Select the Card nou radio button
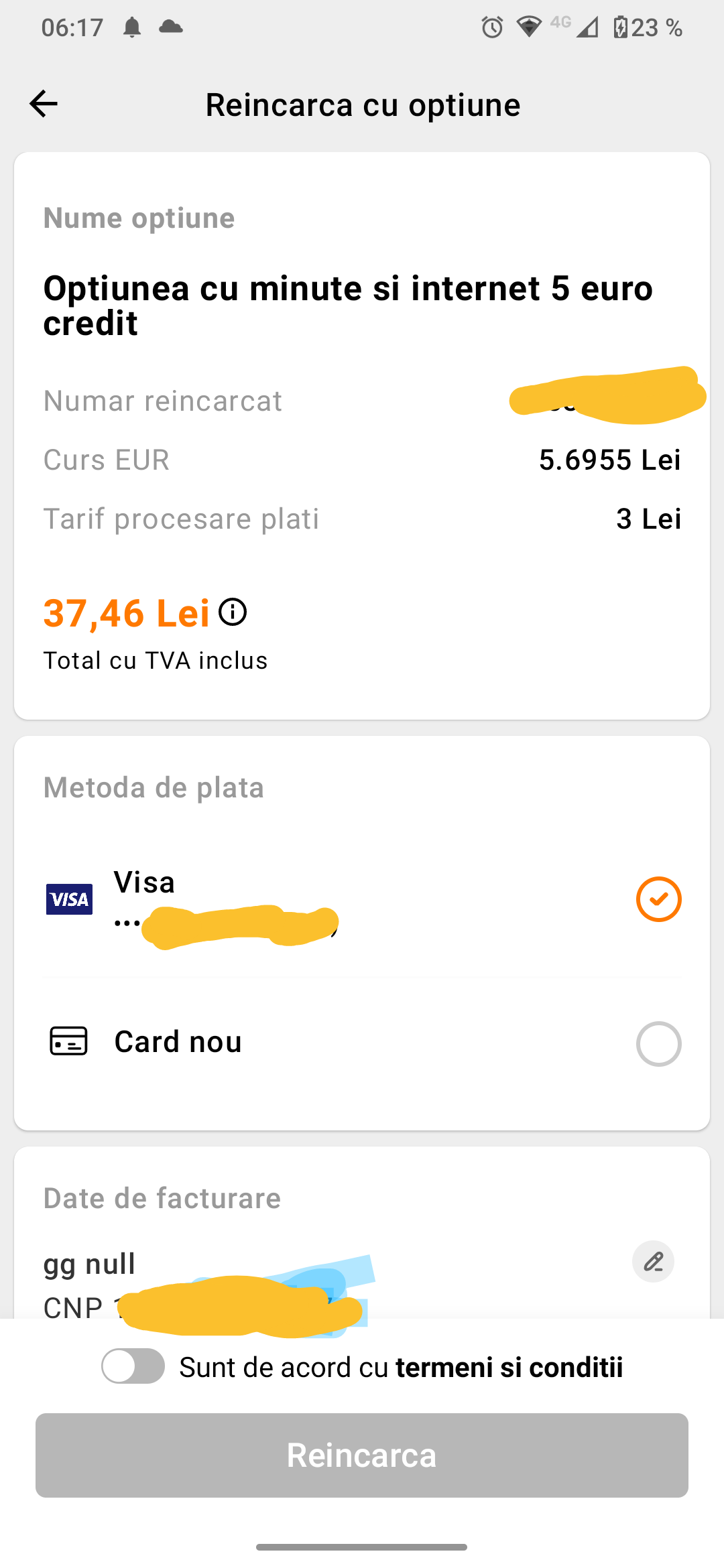This screenshot has height=1568, width=724. coord(658,1043)
